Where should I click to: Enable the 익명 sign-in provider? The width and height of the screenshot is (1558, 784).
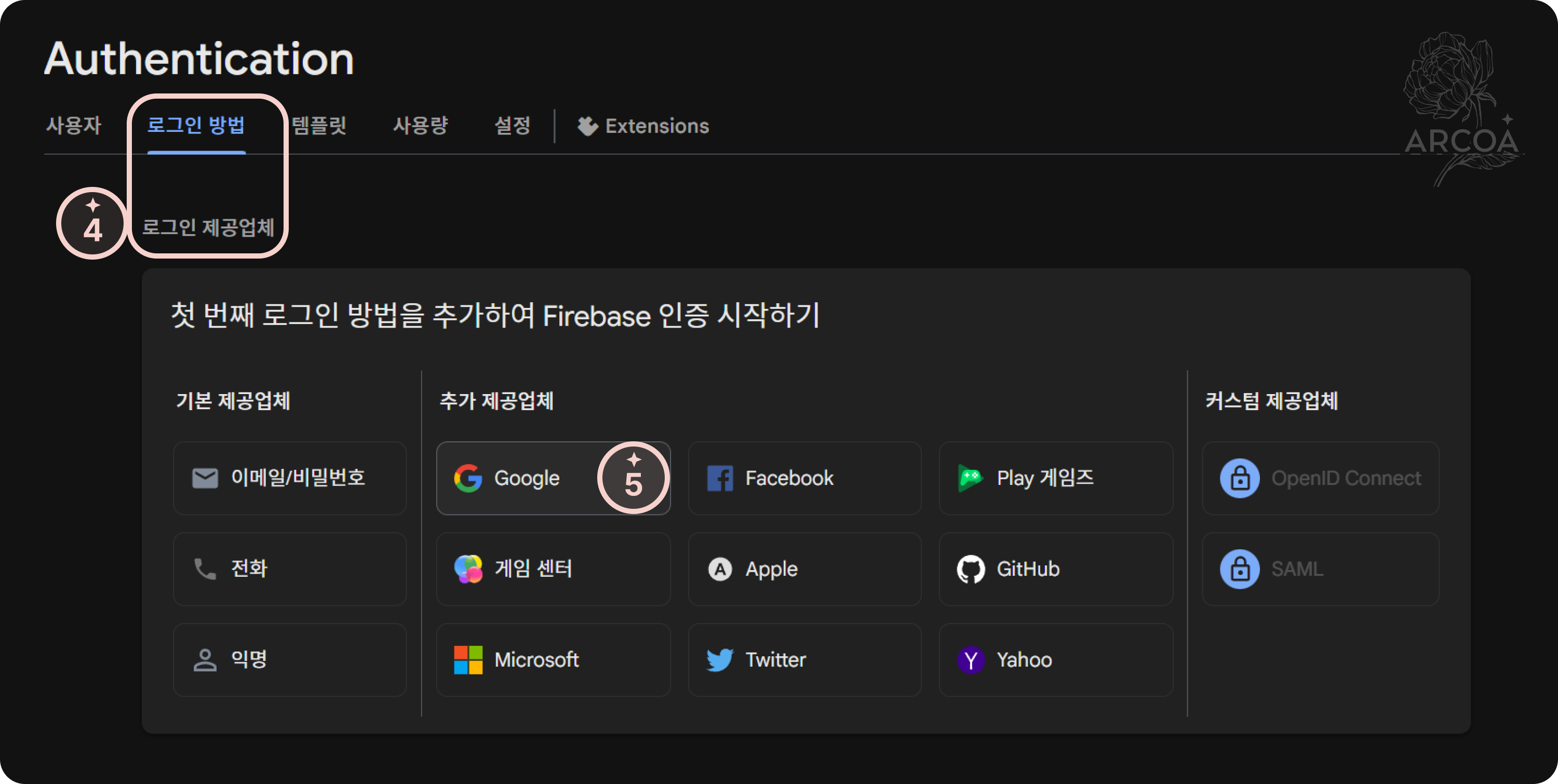[290, 659]
